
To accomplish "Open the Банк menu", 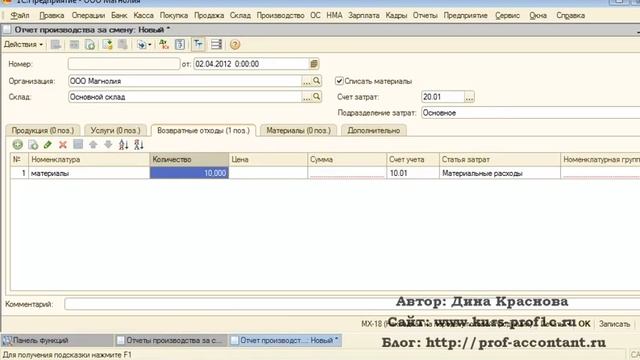I will click(119, 16).
